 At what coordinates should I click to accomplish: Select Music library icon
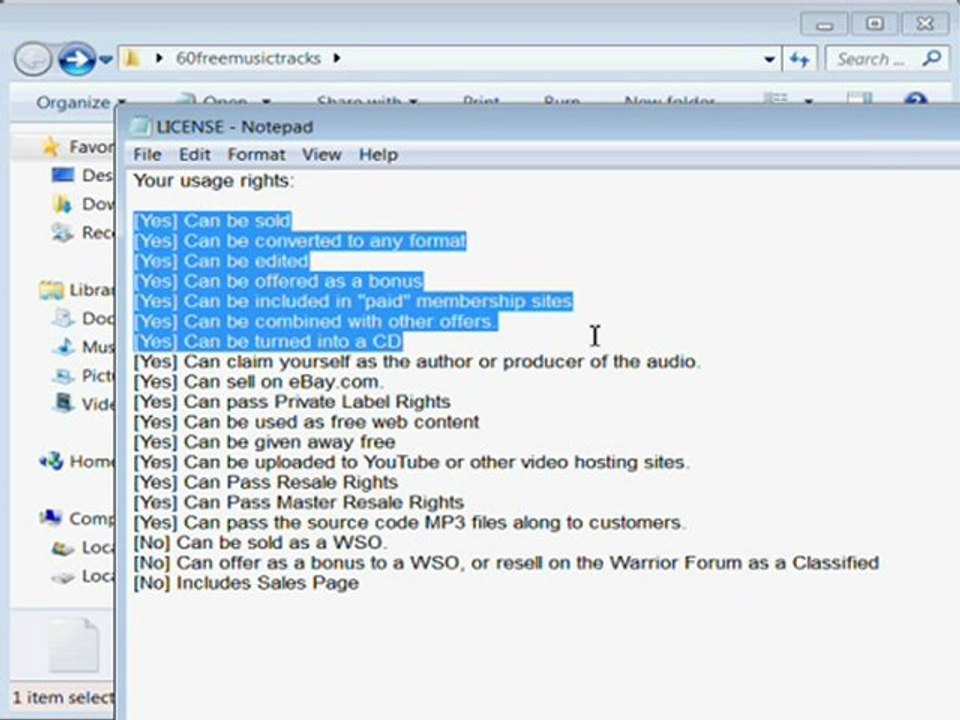tap(63, 347)
